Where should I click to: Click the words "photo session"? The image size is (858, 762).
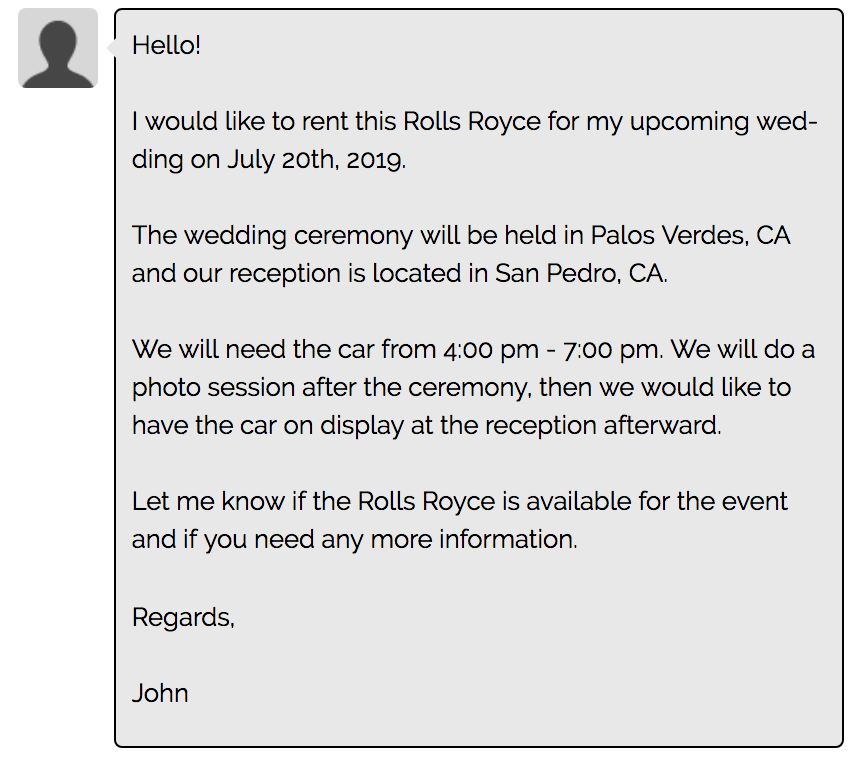213,388
